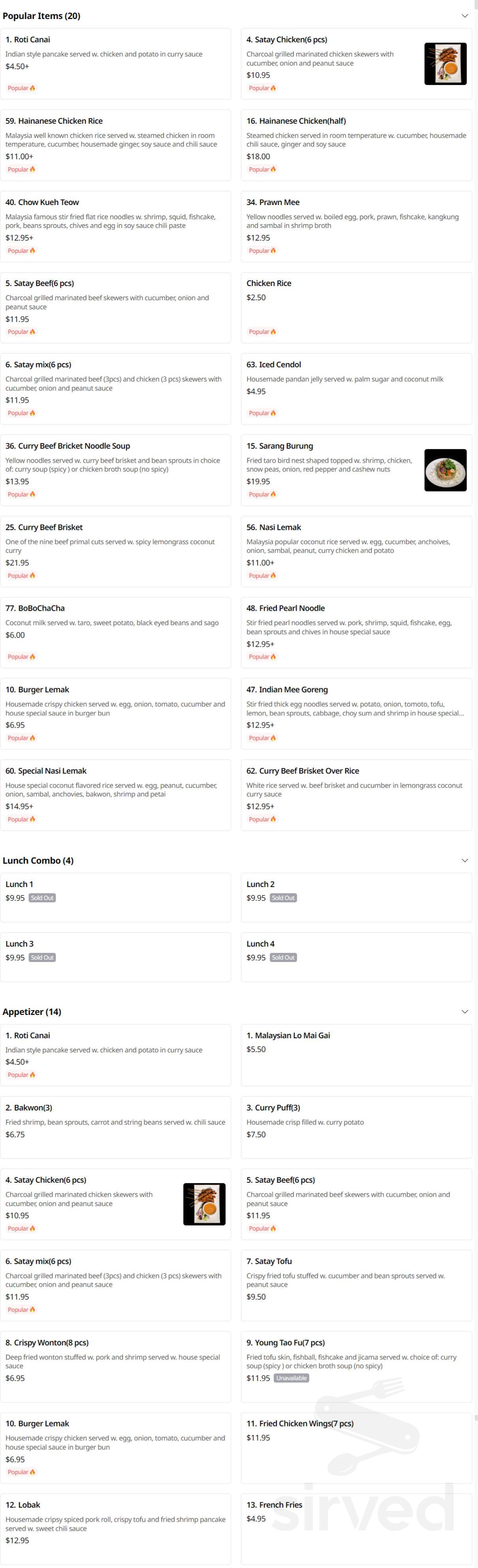Click the Satay Chicken photo in Popular Items
The image size is (478, 1568).
pyautogui.click(x=445, y=64)
